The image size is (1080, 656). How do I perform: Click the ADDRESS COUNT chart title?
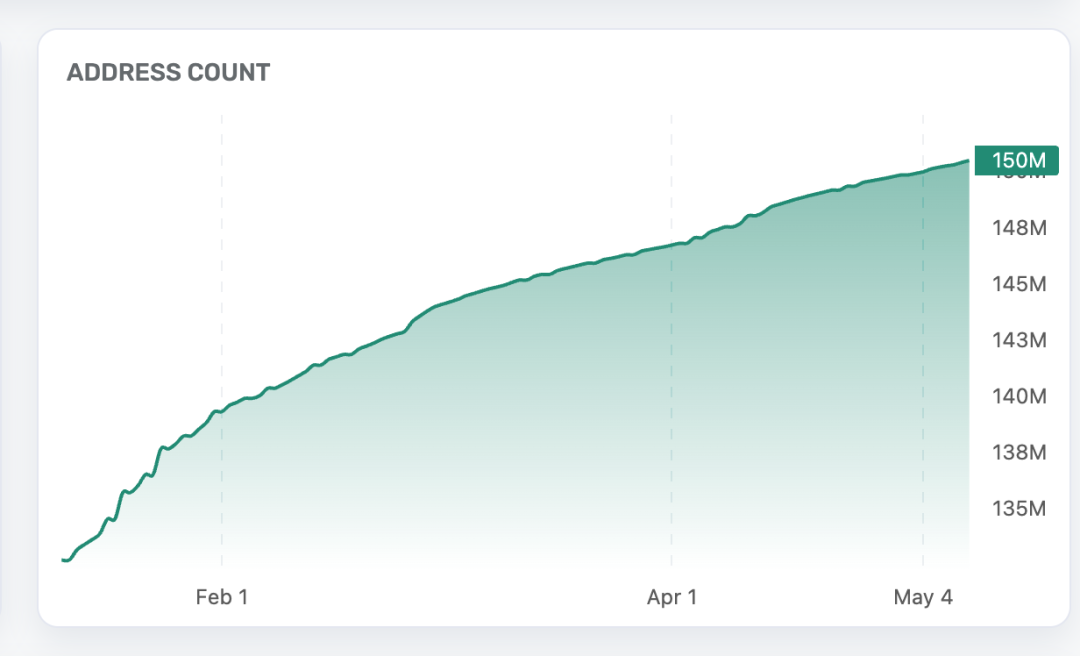point(168,73)
